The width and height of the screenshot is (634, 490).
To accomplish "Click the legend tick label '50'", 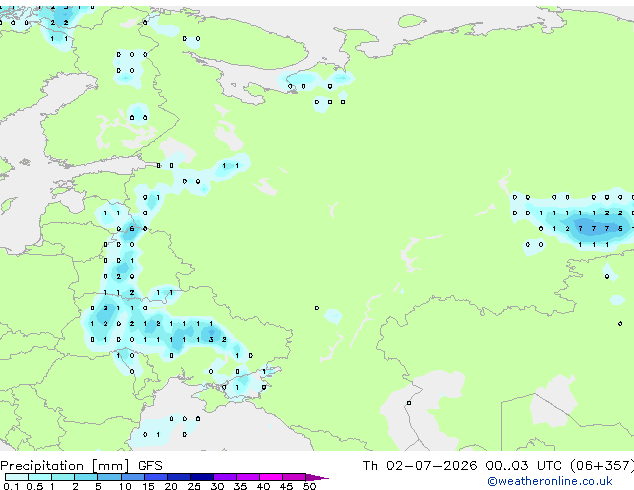I will coord(309,486).
